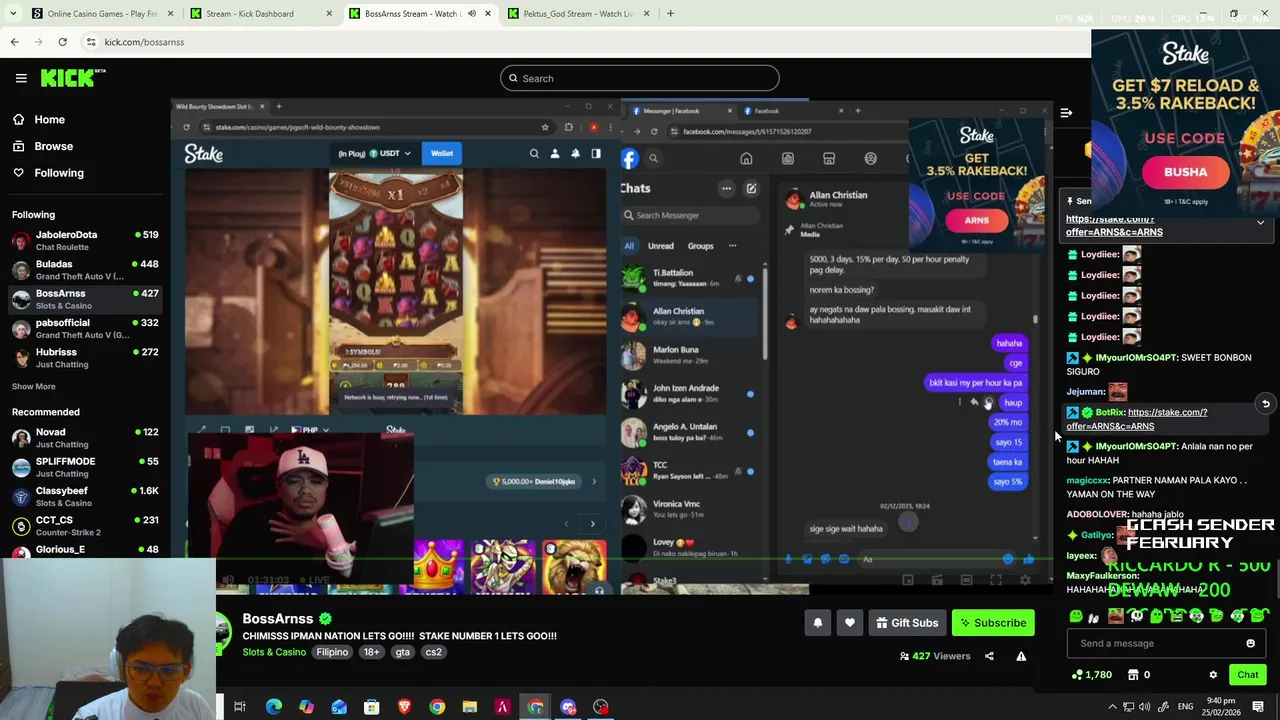Click the Kick logo

click(x=72, y=78)
